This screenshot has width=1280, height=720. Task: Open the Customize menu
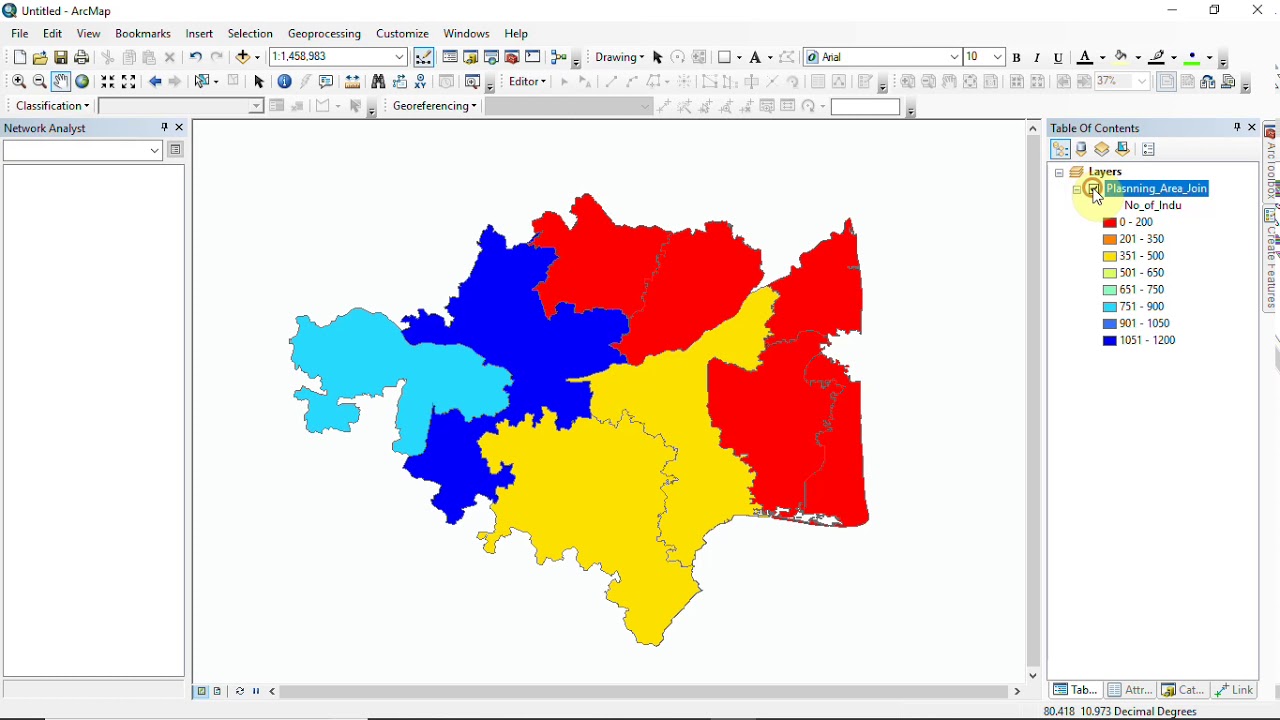click(402, 33)
